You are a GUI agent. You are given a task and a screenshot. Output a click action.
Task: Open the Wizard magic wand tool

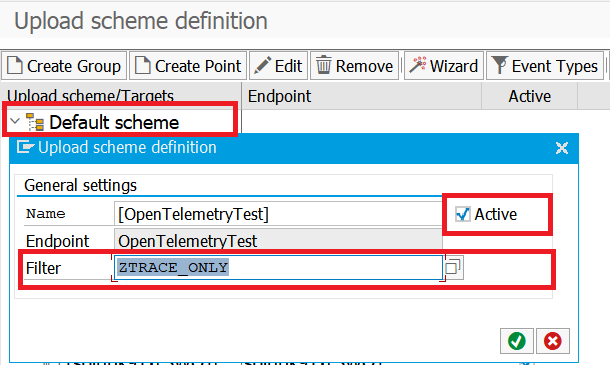[444, 66]
